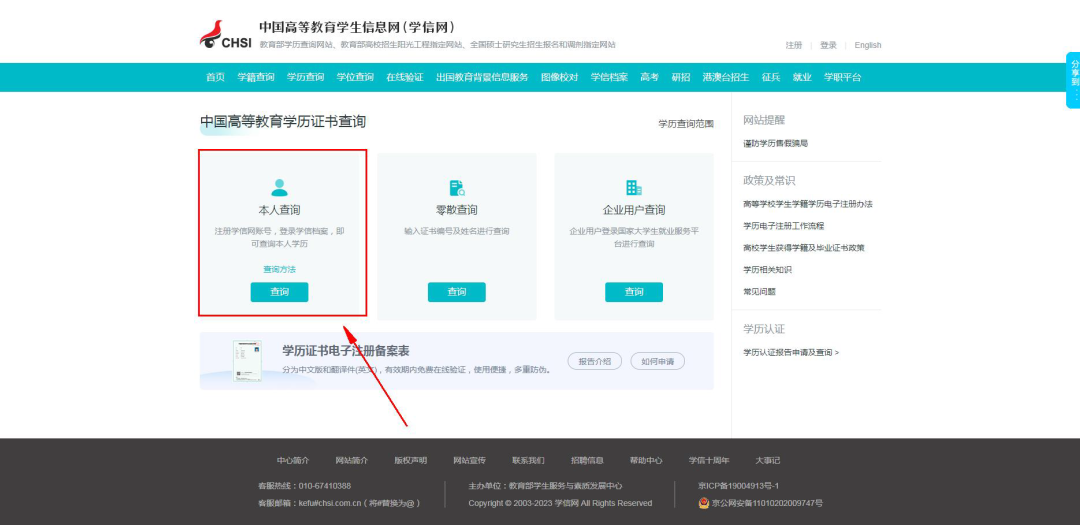Open 学历认证报告申请及查询 link
Image resolution: width=1080 pixels, height=525 pixels.
791,353
